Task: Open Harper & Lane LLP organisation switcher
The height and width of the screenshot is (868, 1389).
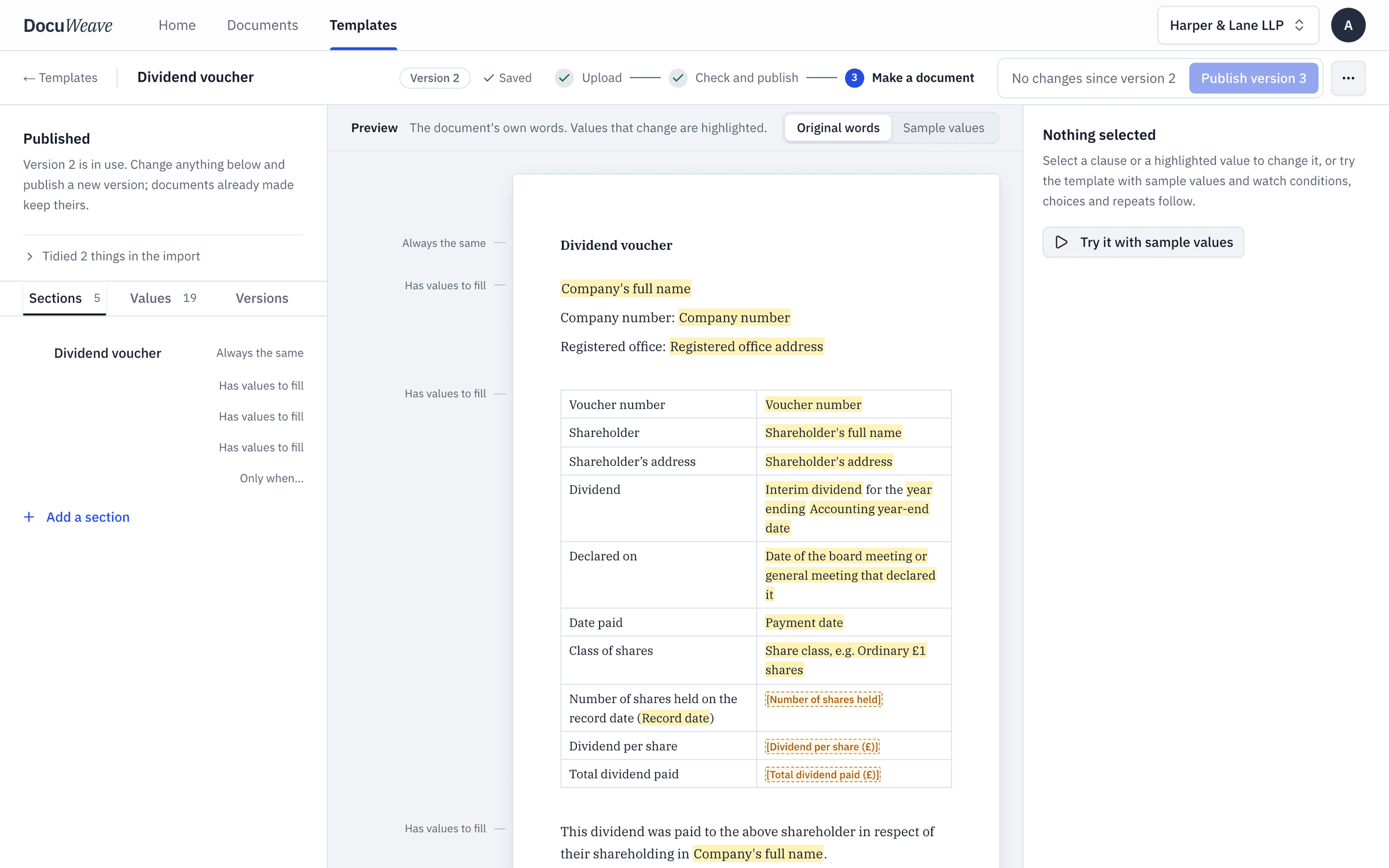Action: pos(1238,25)
